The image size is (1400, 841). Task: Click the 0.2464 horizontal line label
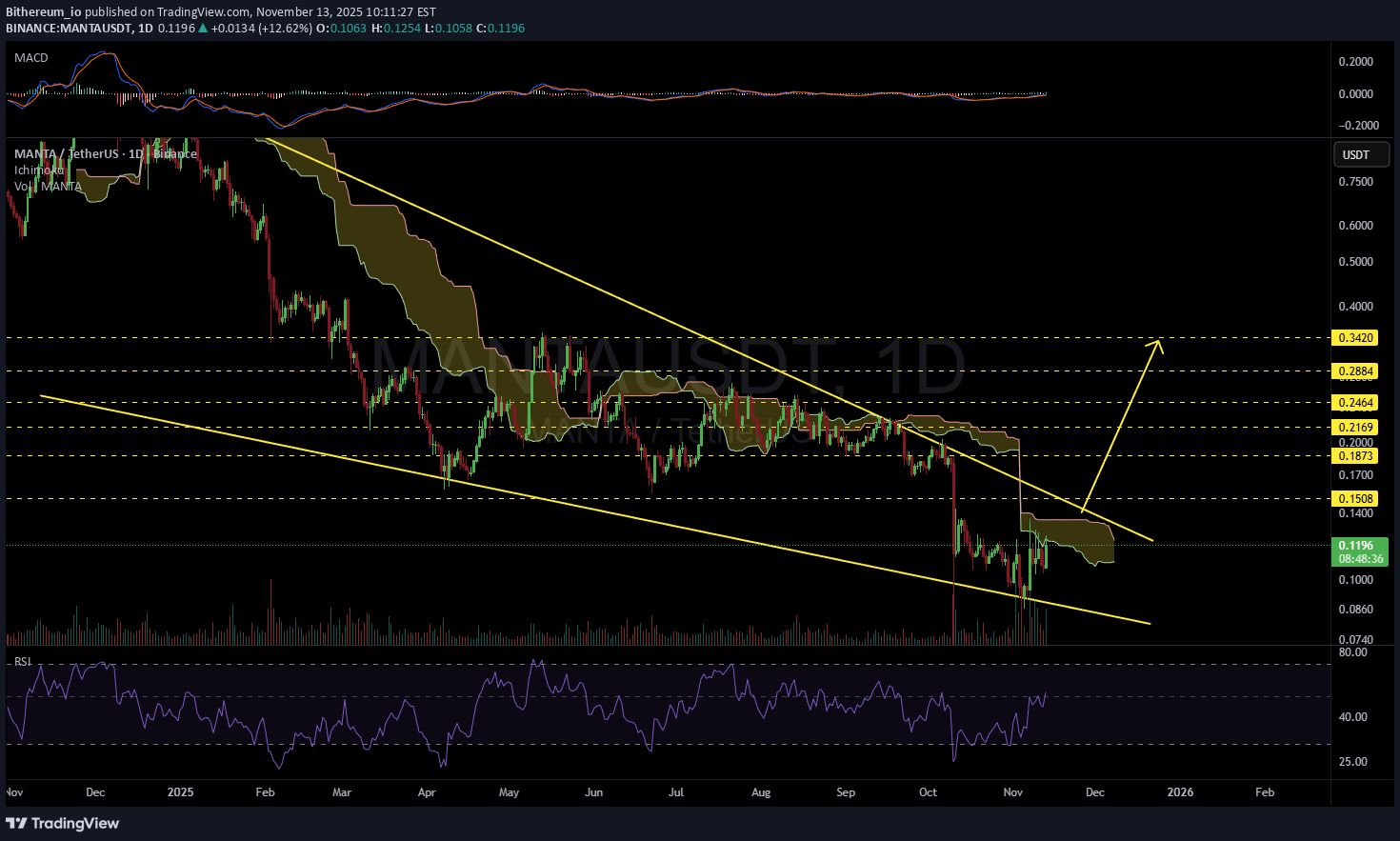pos(1355,403)
